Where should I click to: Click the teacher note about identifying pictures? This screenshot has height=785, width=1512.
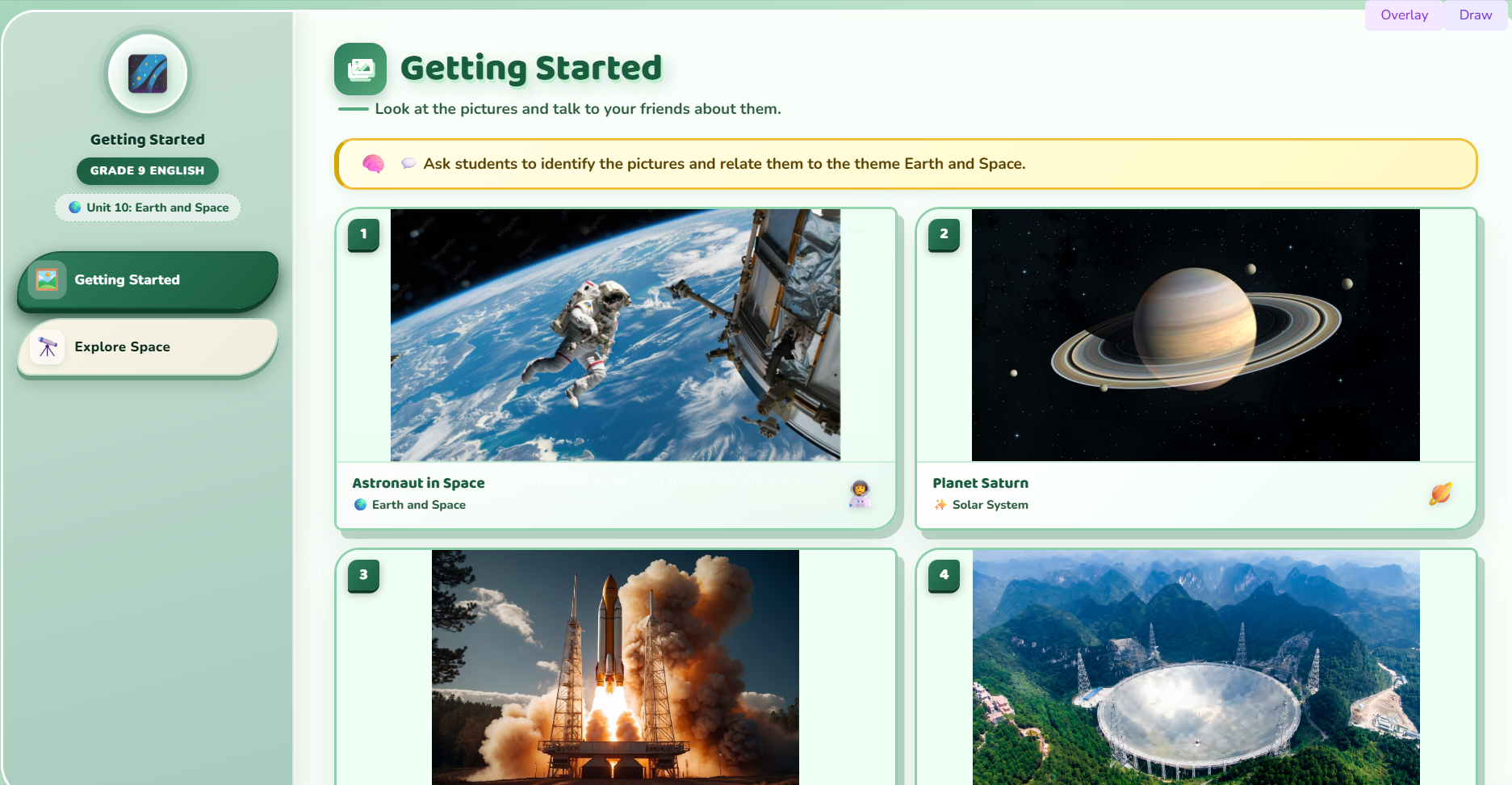coord(906,164)
